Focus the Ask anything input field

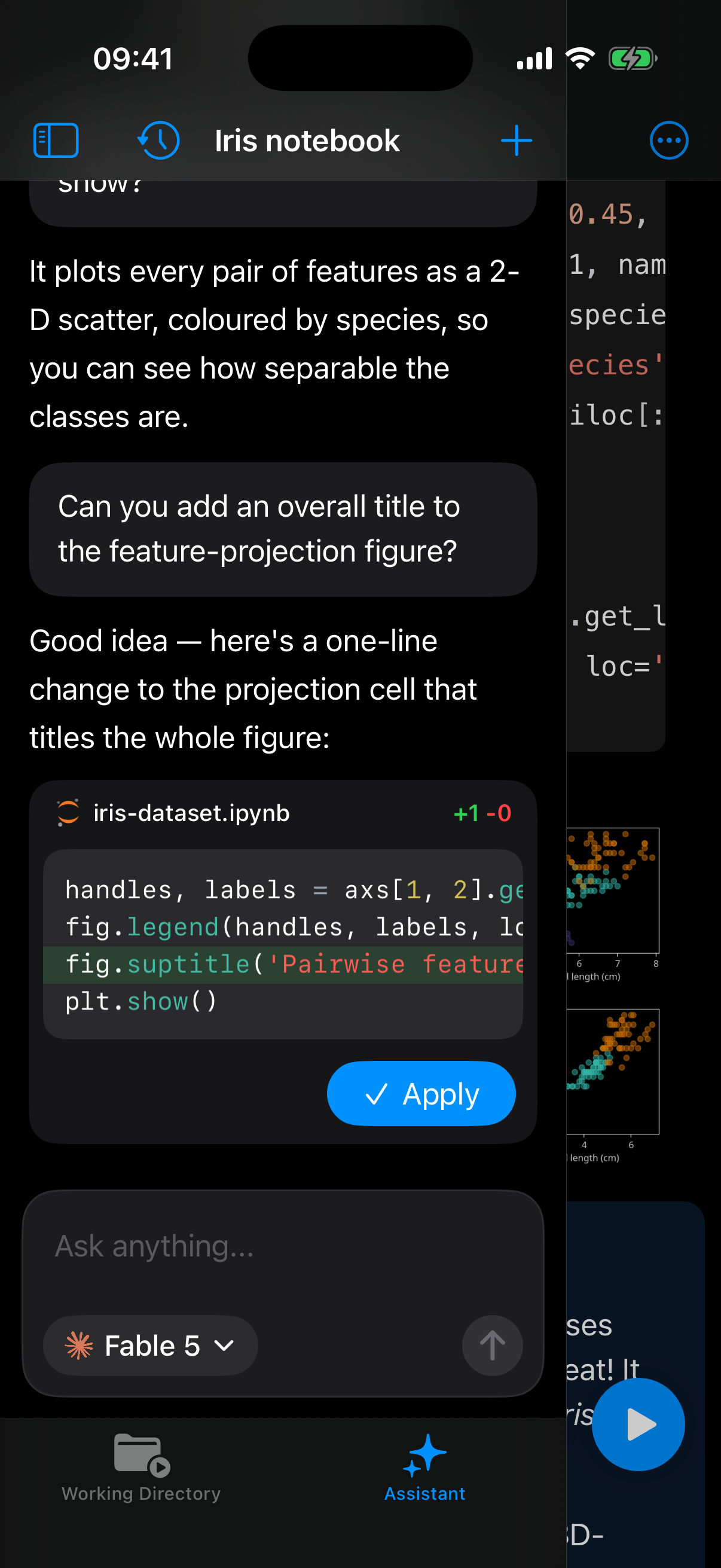coord(283,1247)
